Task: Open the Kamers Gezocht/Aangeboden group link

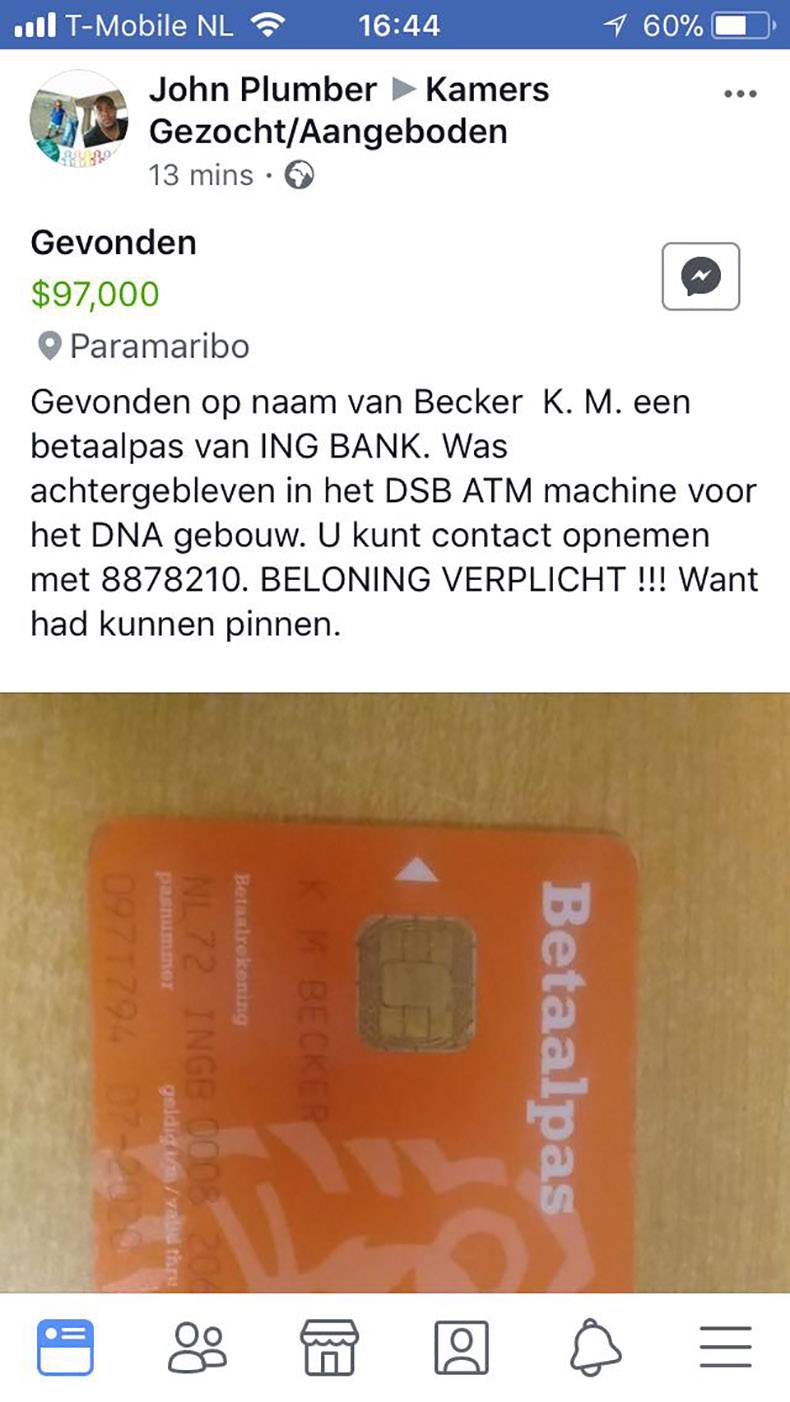Action: click(349, 110)
